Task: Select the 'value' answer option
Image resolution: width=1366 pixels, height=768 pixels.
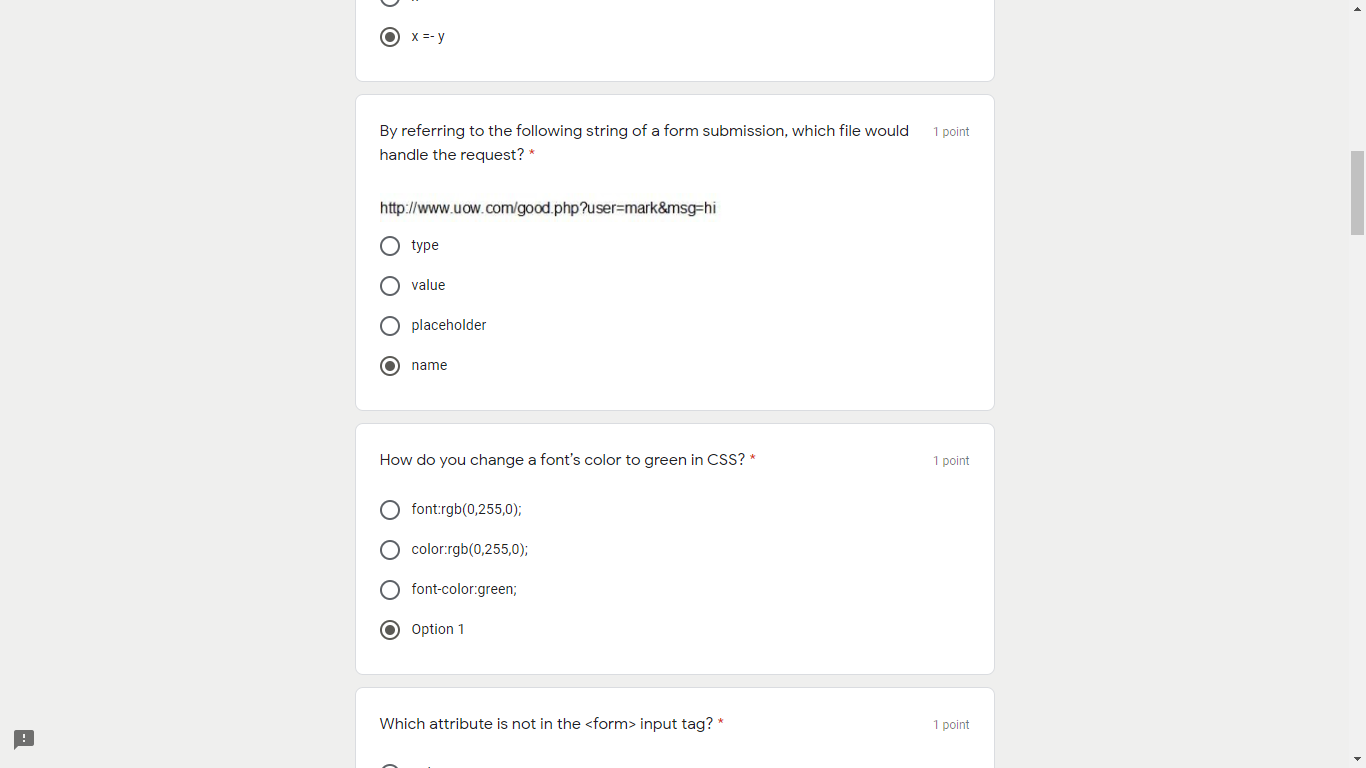Action: point(390,285)
